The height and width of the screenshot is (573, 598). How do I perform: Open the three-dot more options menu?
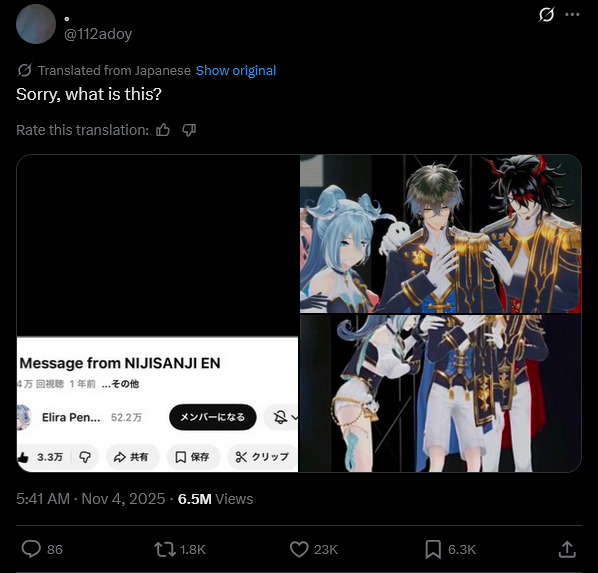point(572,14)
